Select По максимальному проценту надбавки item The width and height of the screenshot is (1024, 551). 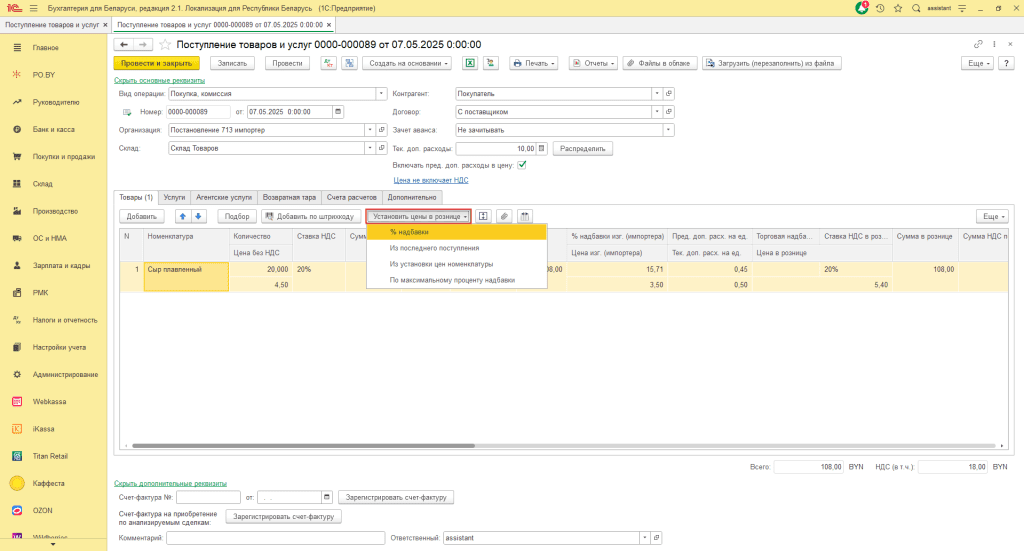tap(456, 280)
